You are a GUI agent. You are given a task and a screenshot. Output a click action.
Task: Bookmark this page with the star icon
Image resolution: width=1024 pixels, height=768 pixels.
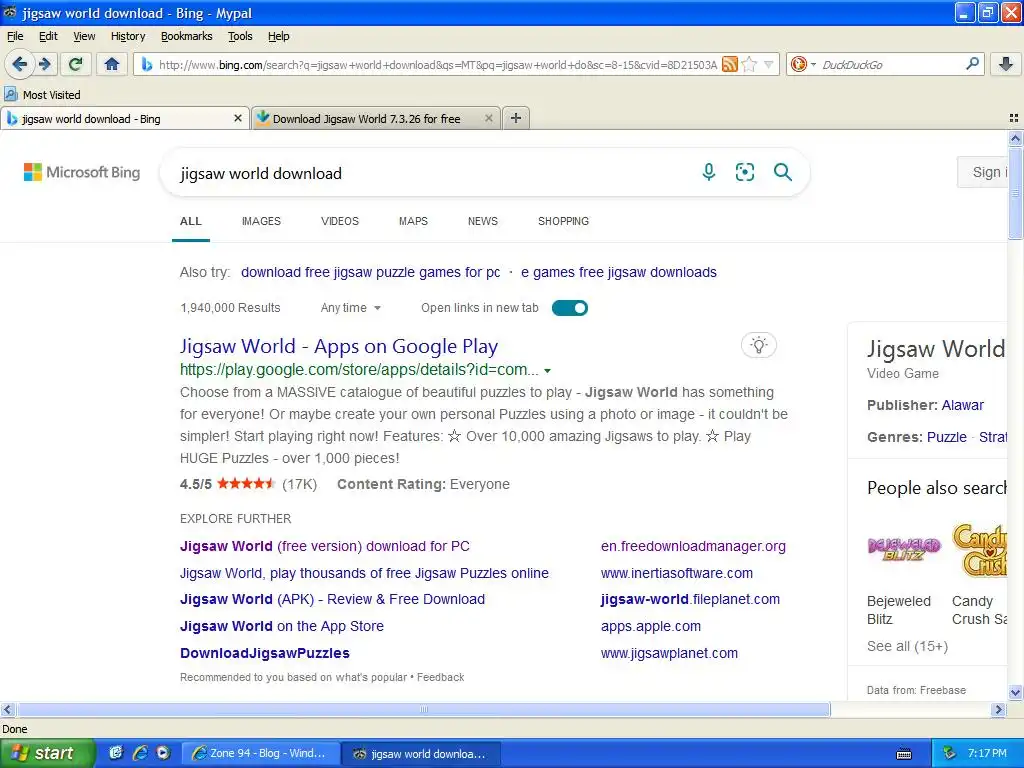click(749, 64)
